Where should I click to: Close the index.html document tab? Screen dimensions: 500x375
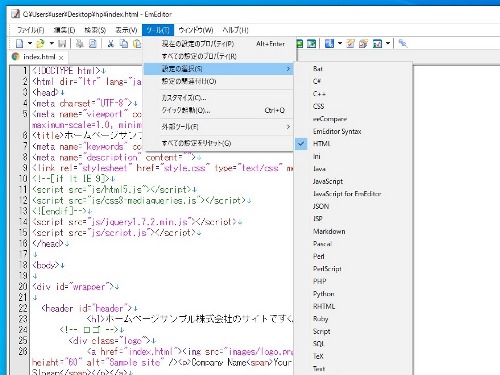click(61, 57)
